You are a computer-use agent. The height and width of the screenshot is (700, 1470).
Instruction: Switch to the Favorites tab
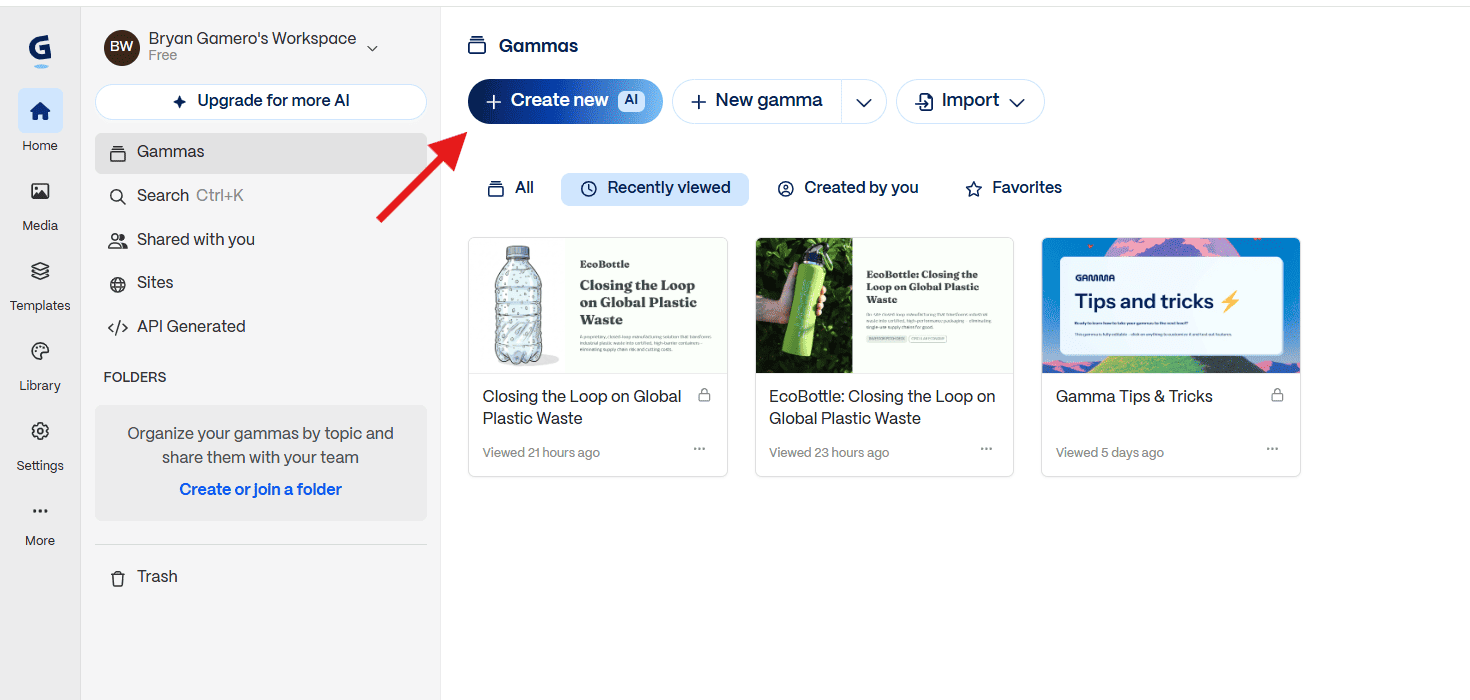click(x=1013, y=188)
